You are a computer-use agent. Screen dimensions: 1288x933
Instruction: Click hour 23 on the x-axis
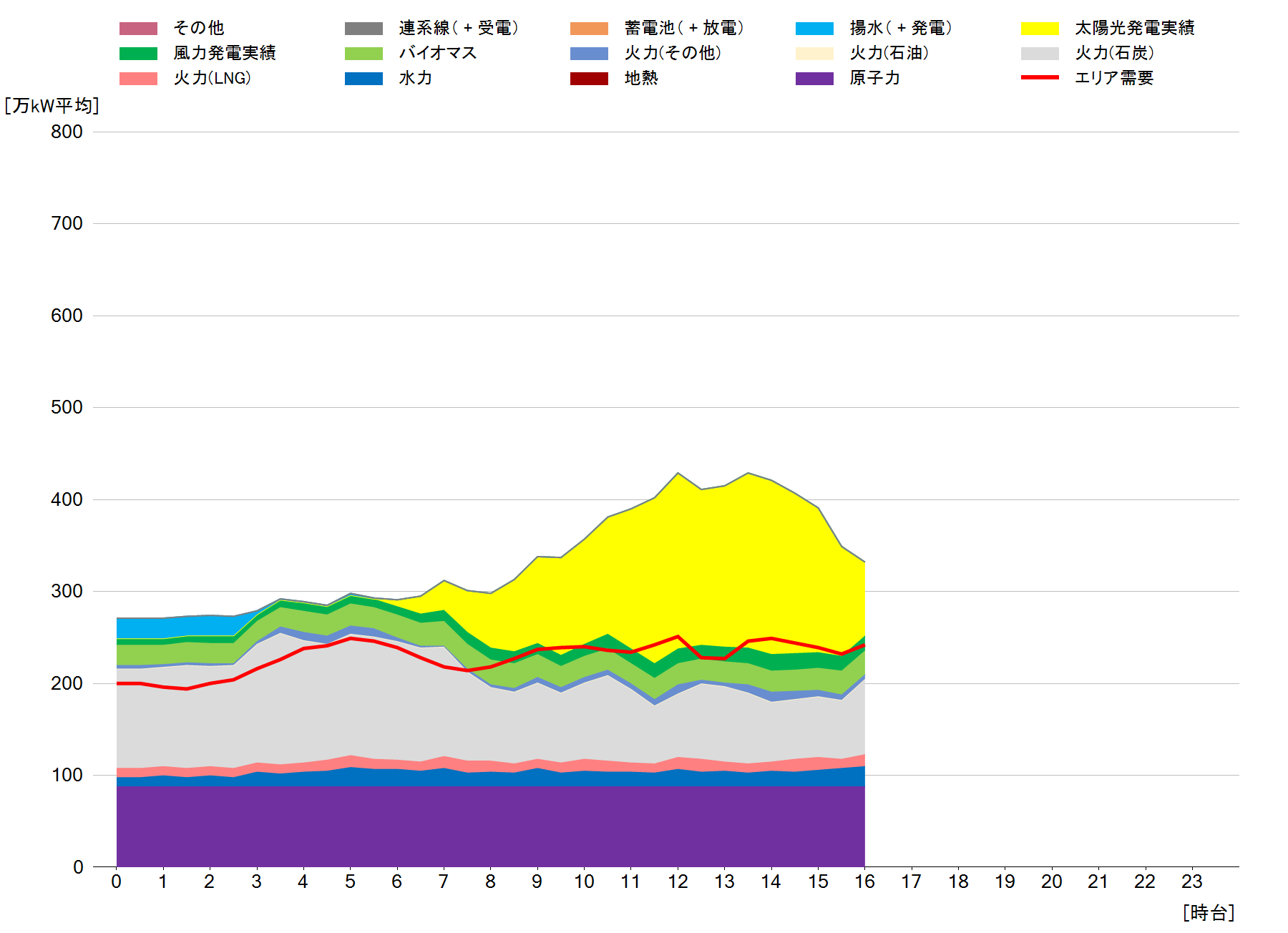(x=1192, y=881)
